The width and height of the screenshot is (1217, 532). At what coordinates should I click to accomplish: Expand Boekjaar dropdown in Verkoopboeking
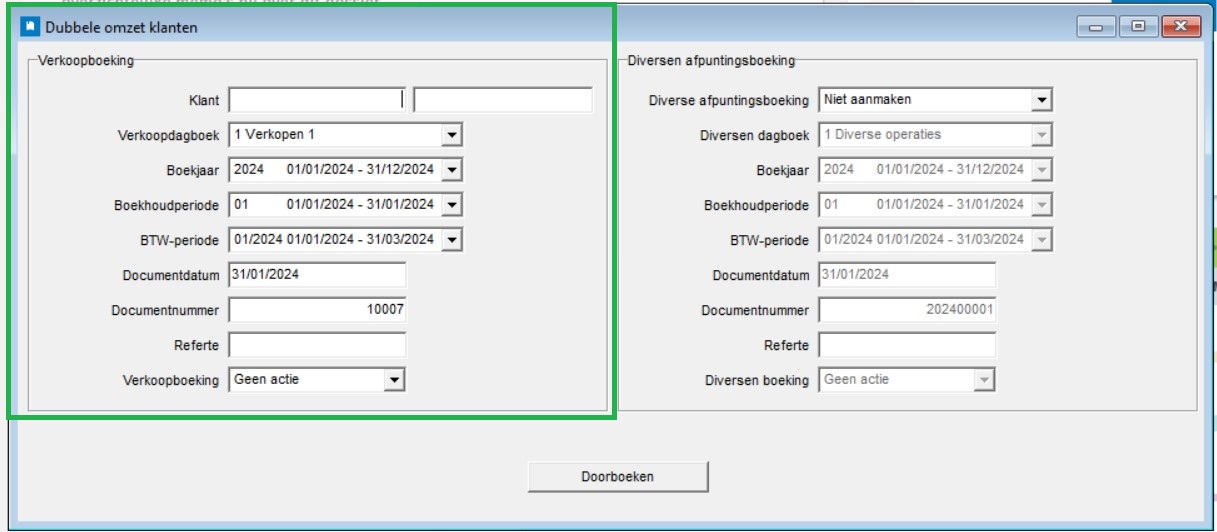(x=452, y=170)
